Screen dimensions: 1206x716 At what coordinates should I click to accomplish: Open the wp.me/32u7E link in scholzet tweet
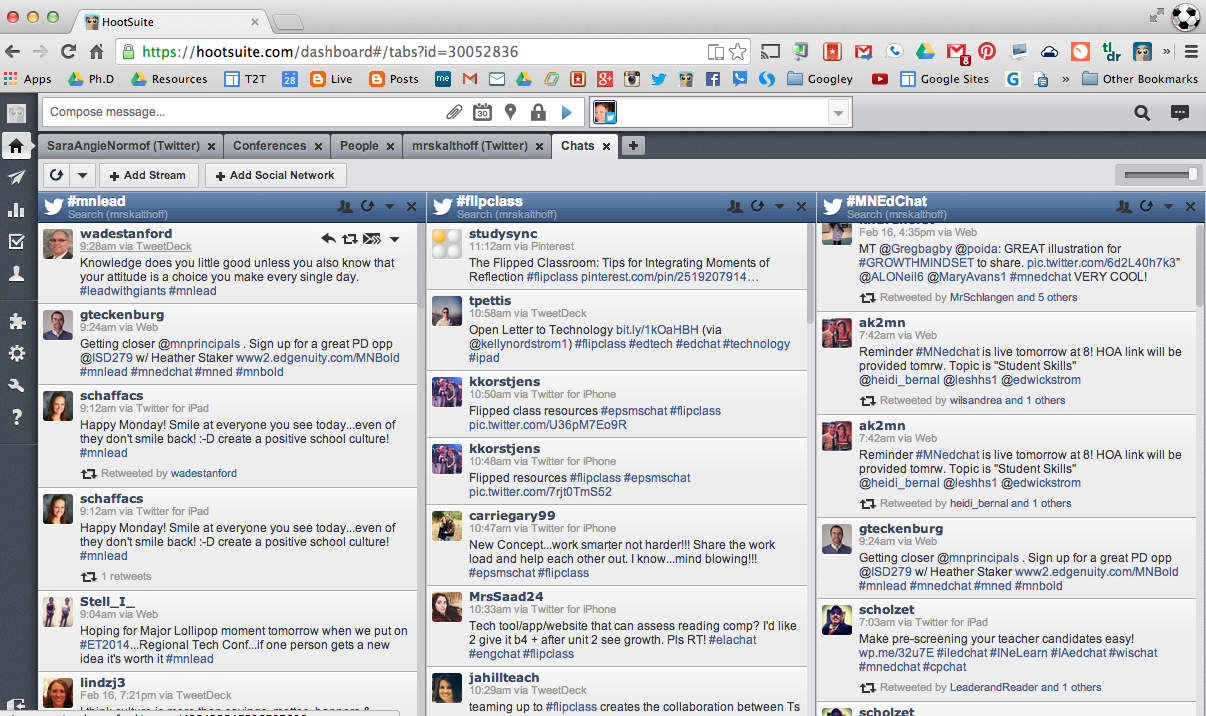coord(898,653)
